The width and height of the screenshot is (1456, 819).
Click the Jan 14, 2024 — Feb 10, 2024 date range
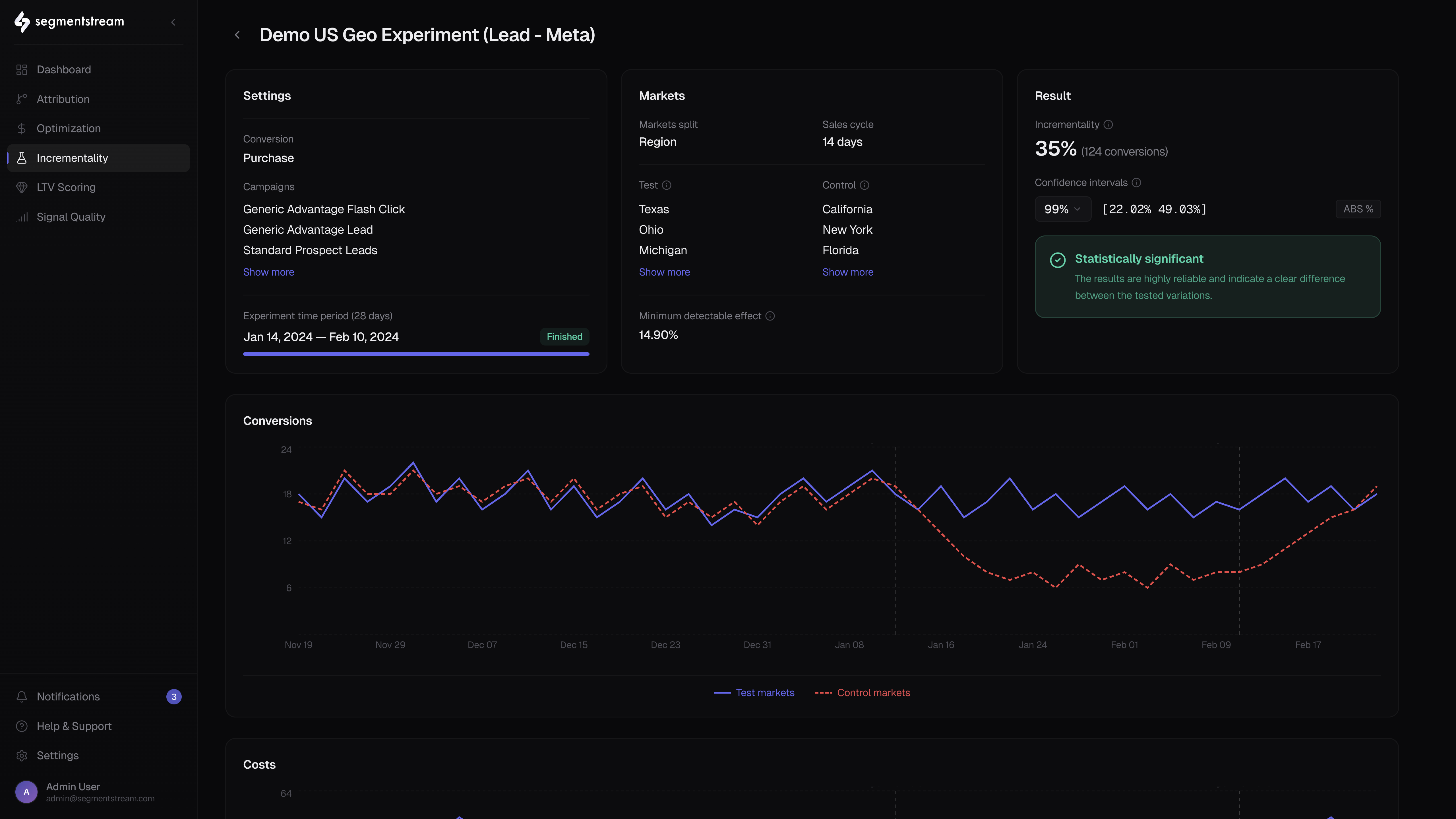point(321,337)
